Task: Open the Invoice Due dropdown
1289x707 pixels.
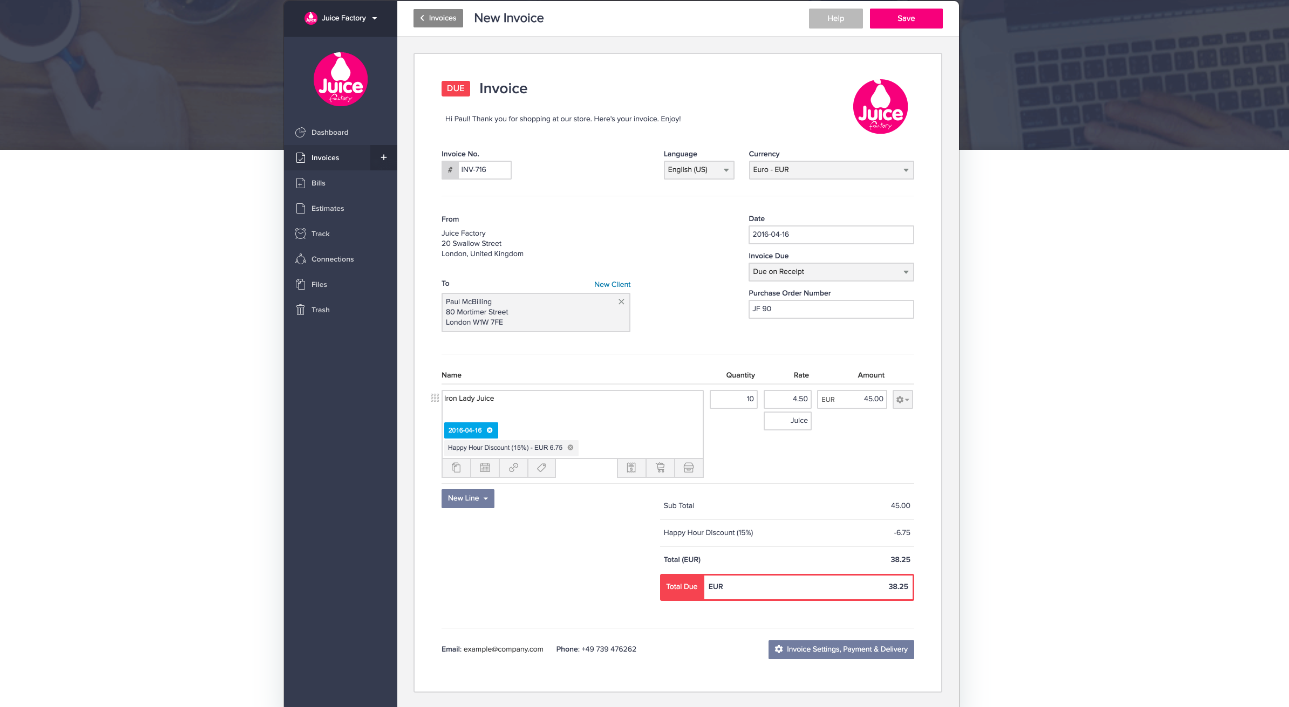Action: (x=830, y=271)
